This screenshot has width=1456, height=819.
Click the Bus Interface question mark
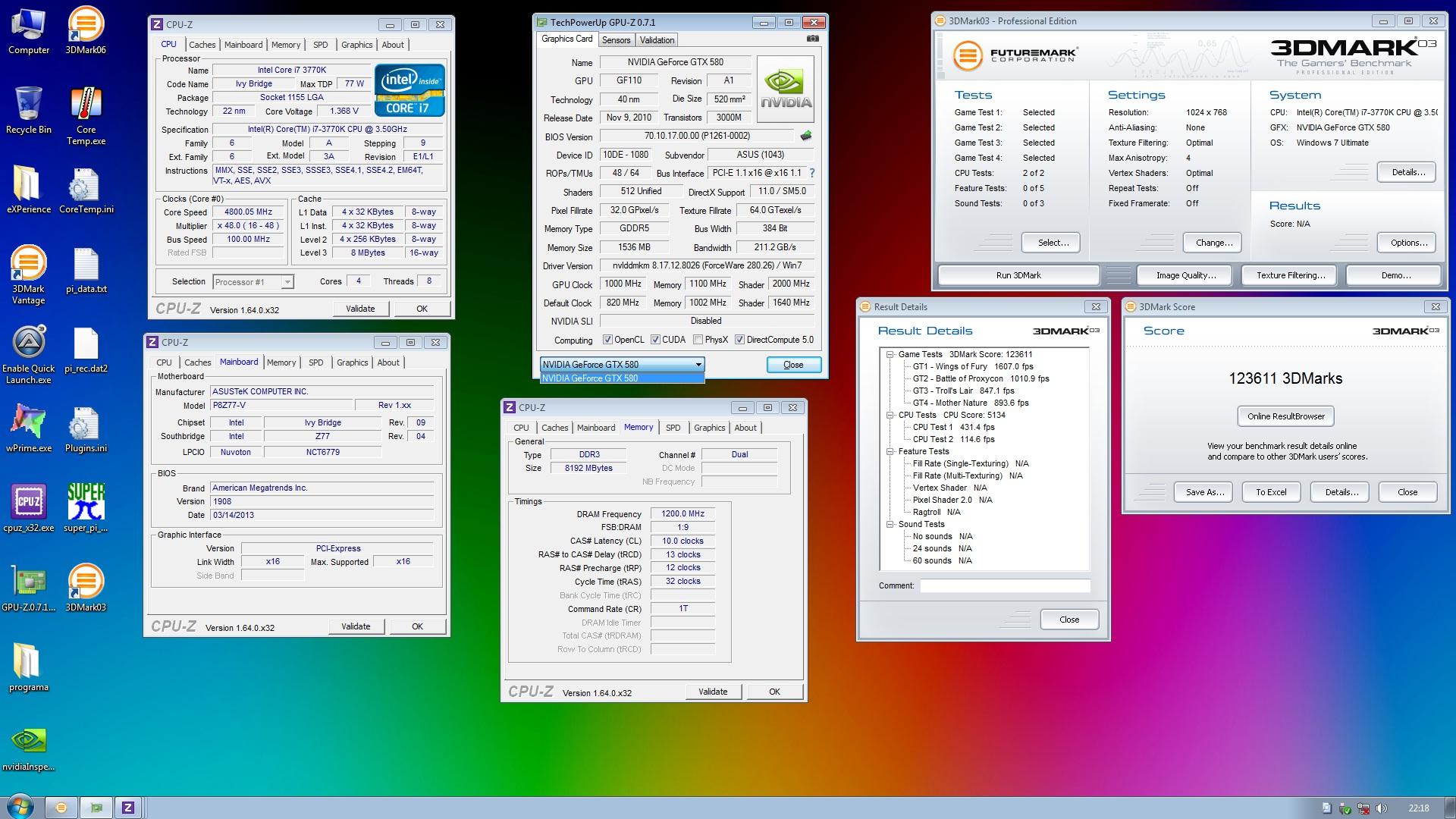point(812,173)
